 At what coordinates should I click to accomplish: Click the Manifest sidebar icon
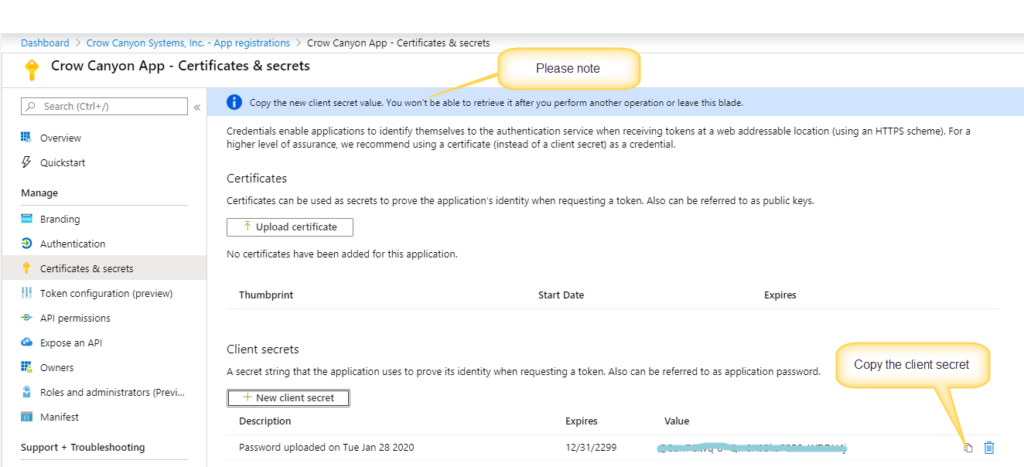click(x=26, y=417)
